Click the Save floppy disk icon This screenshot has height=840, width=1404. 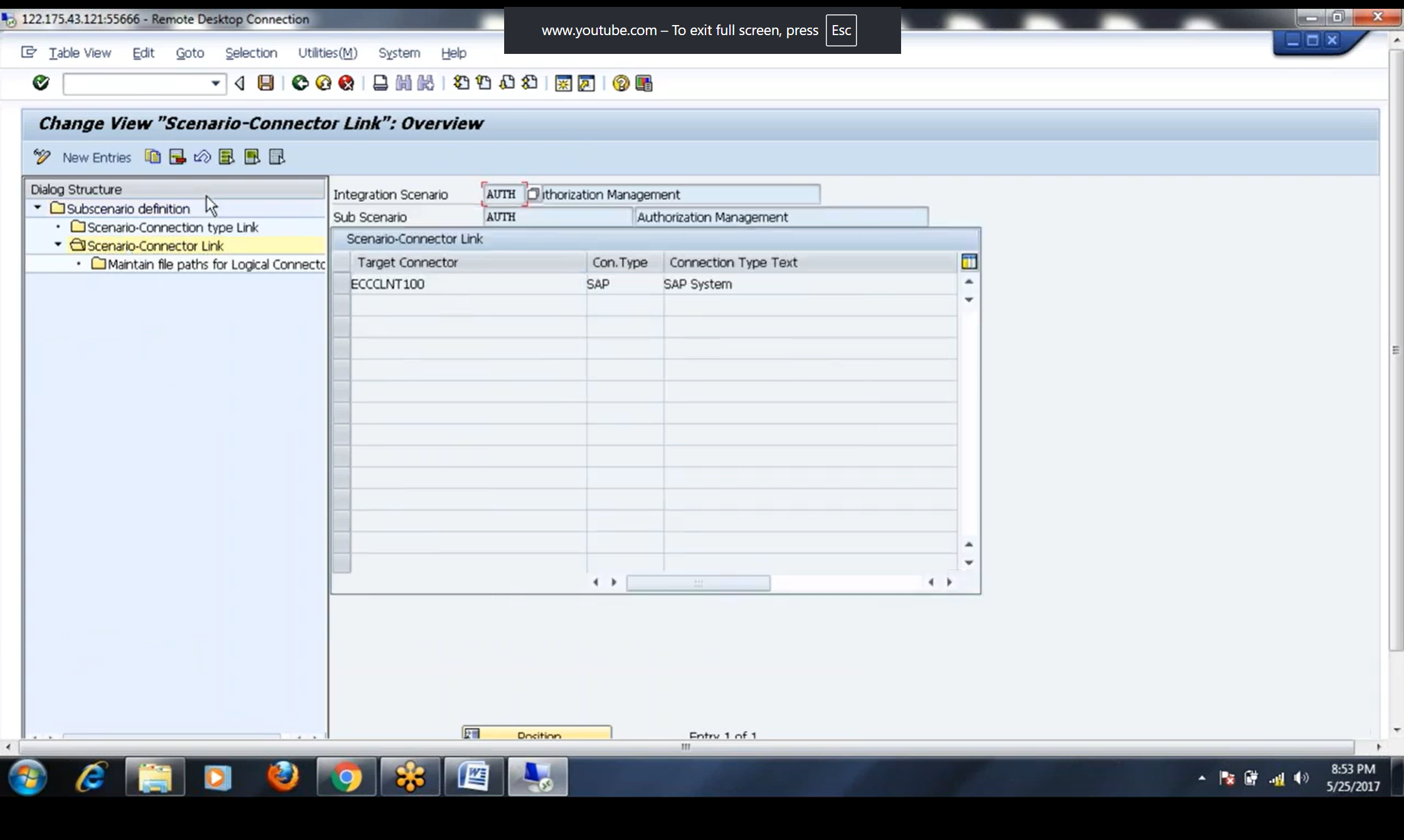266,83
